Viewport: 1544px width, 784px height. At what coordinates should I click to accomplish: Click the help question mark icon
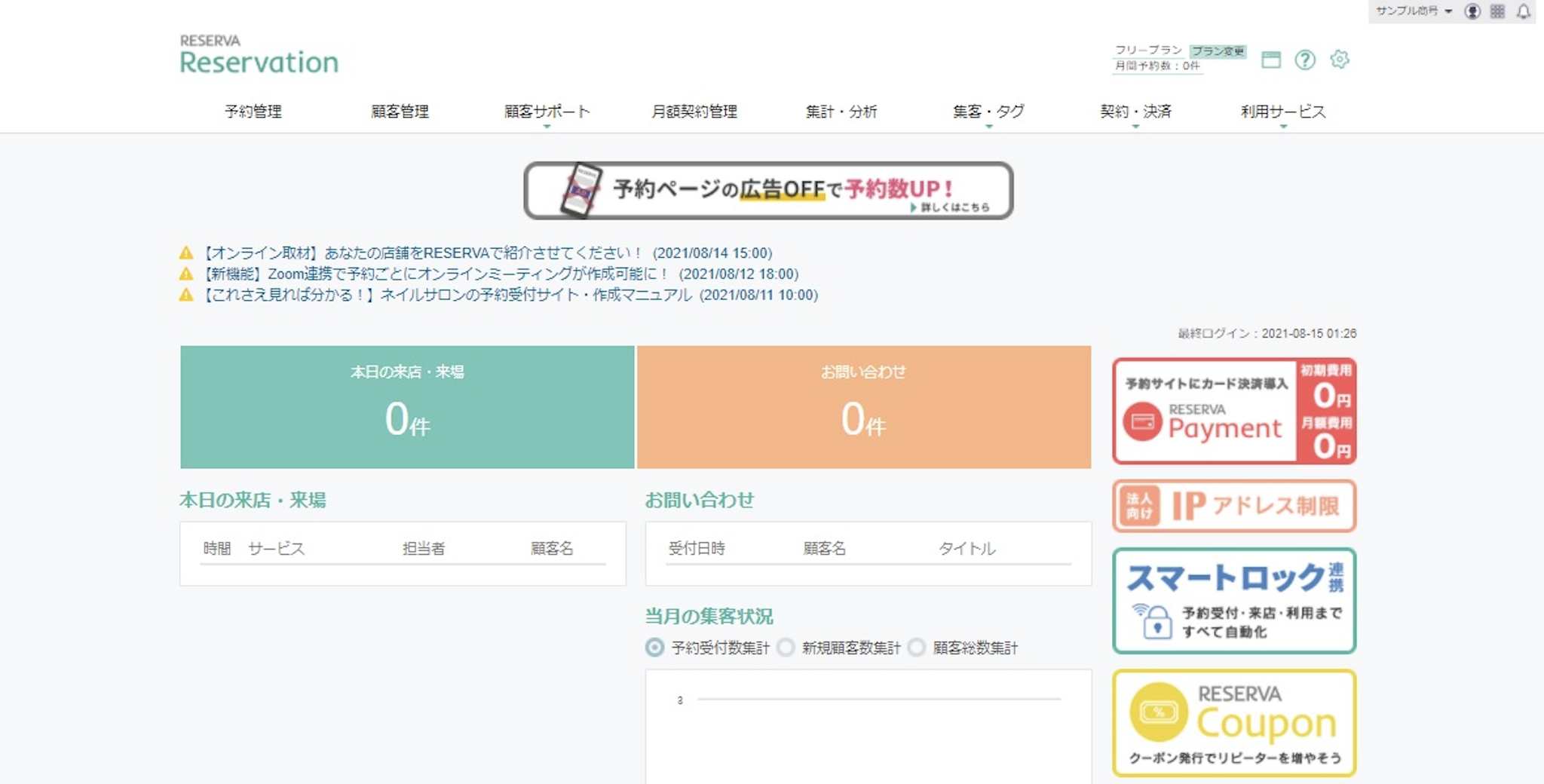(x=1305, y=60)
